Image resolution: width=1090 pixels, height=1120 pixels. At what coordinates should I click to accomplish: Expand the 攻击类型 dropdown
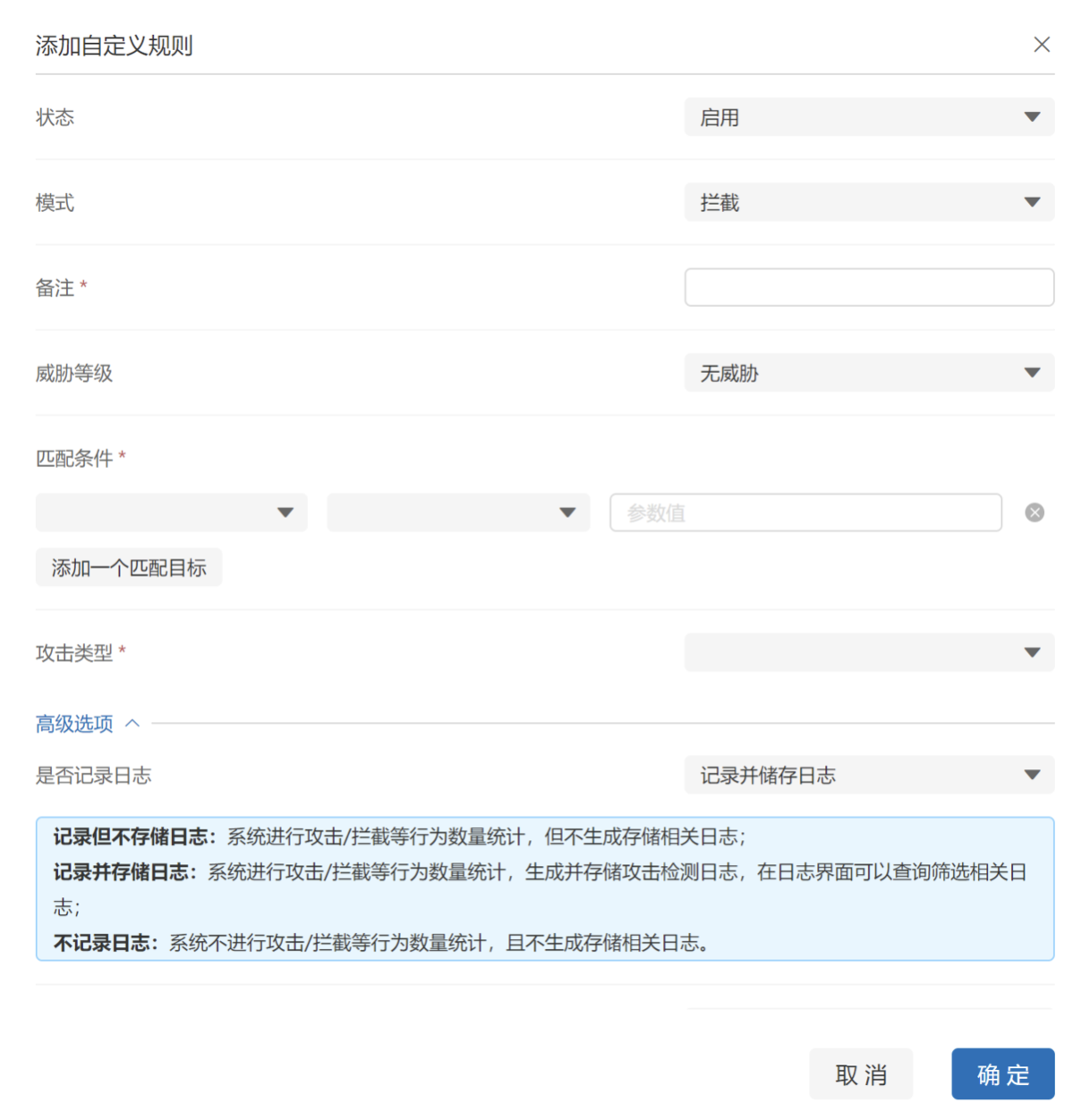point(868,653)
